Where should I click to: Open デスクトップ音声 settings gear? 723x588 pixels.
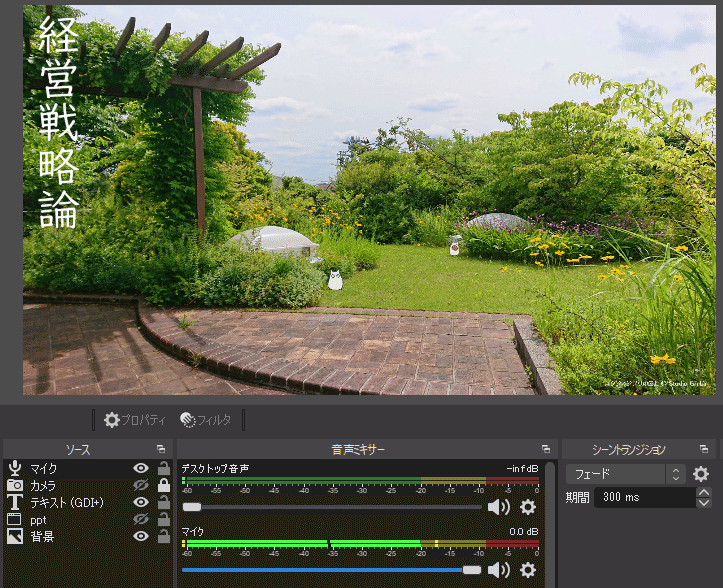[x=528, y=507]
